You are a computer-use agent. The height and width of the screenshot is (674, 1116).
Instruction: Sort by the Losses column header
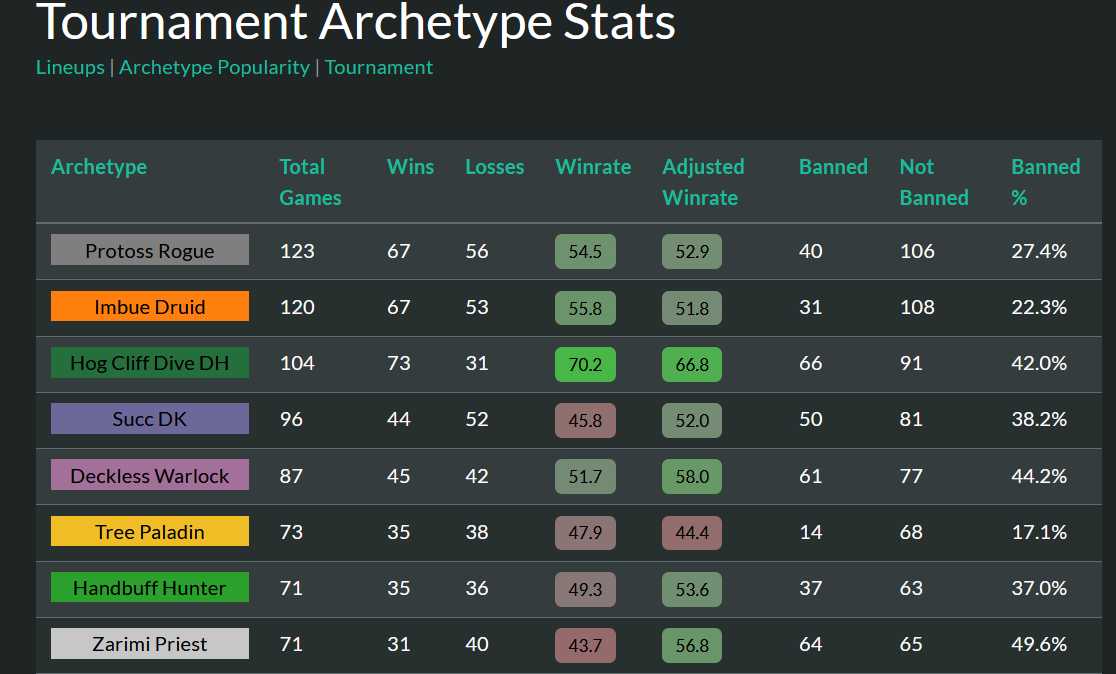point(495,167)
